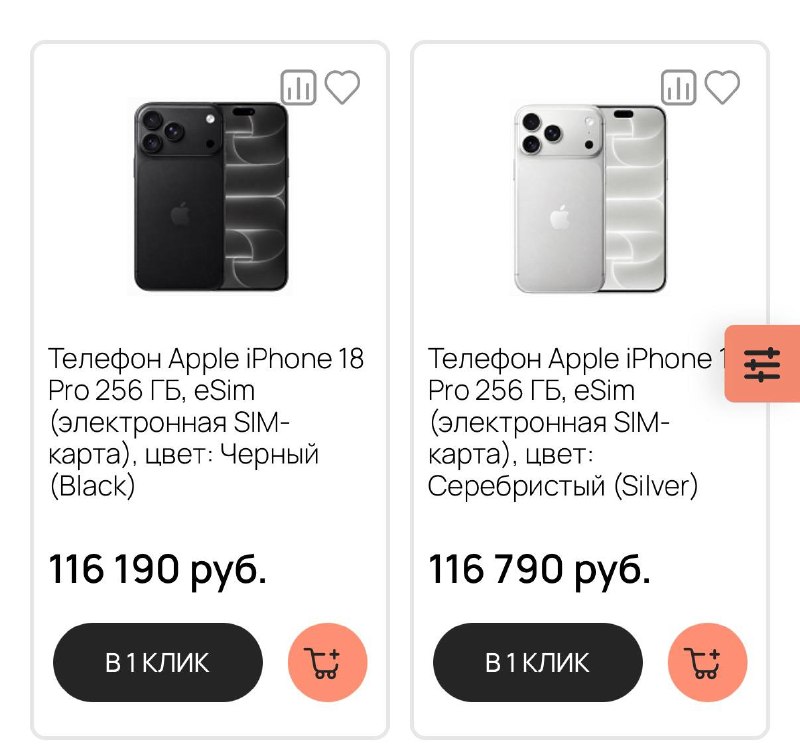The height and width of the screenshot is (752, 800).
Task: Buy silver iPhone with В 1 КЛИК
Action: click(538, 662)
